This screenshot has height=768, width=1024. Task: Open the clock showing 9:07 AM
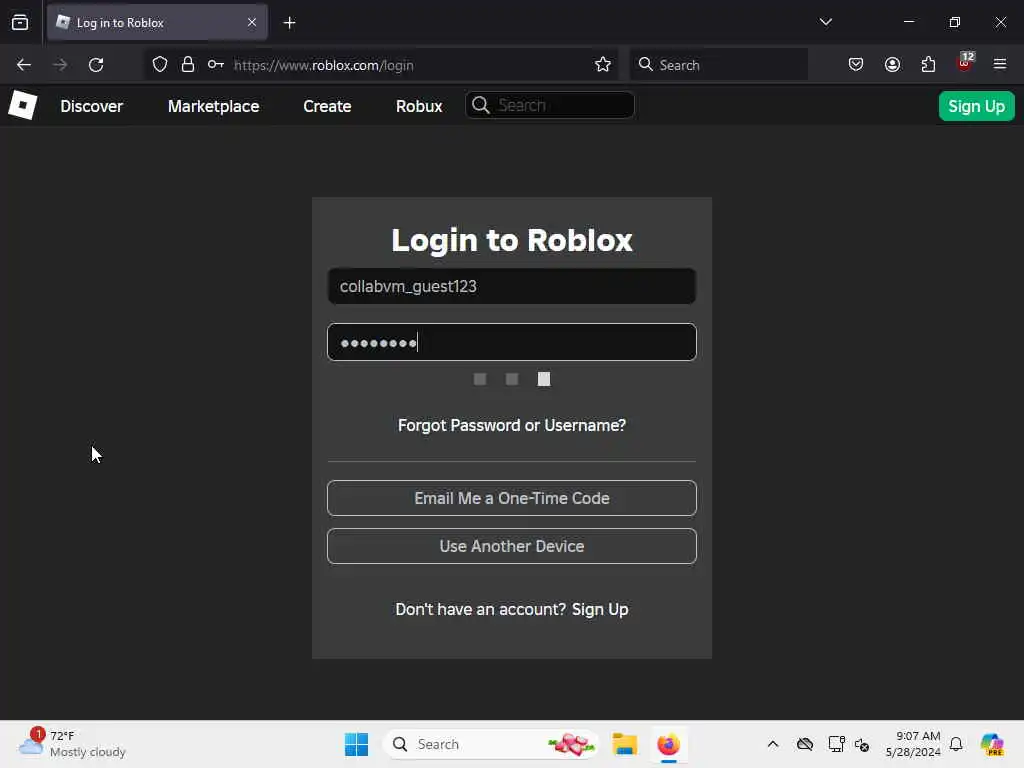[x=913, y=744]
